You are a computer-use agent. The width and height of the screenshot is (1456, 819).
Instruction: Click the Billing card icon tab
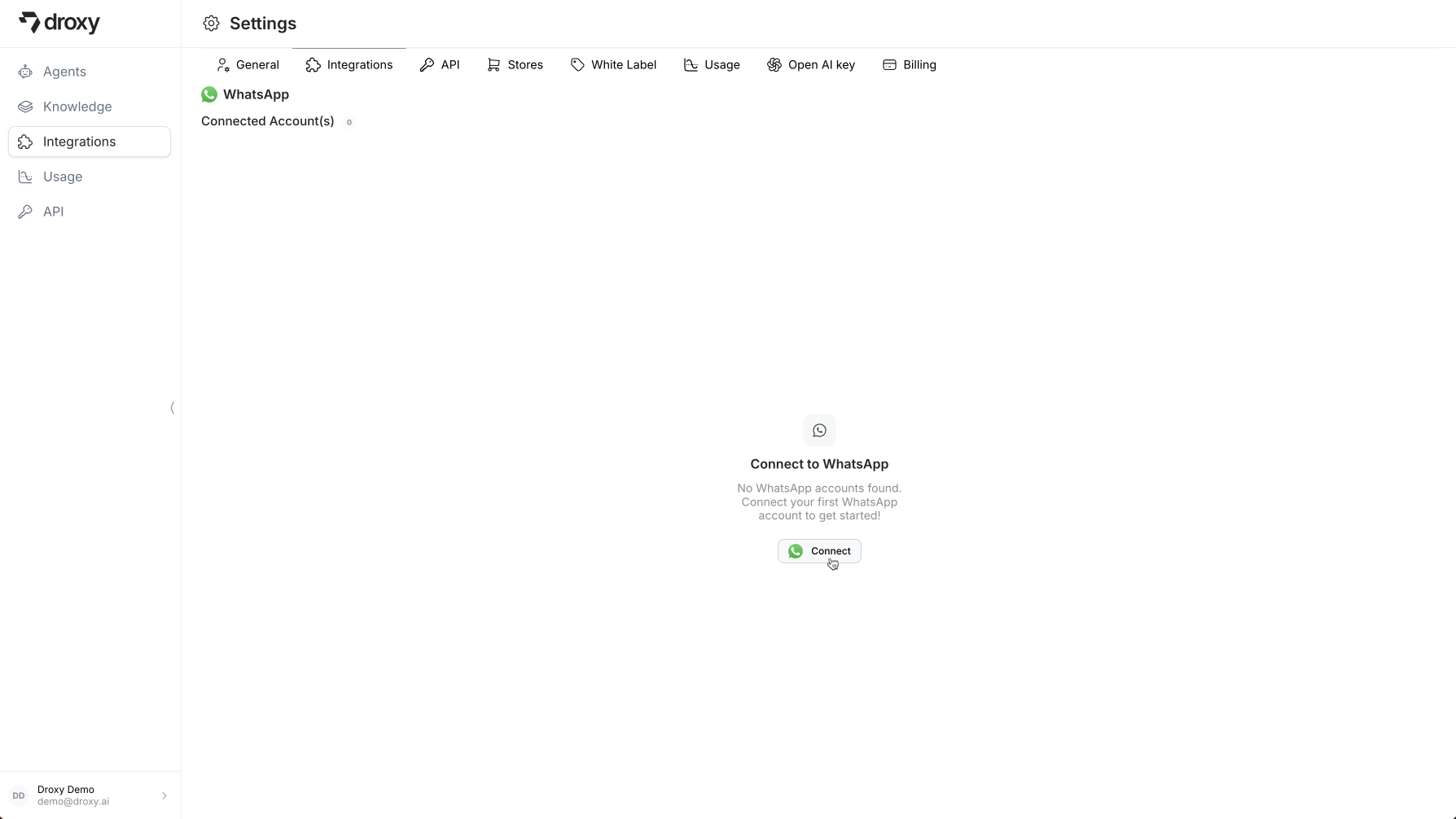point(888,65)
